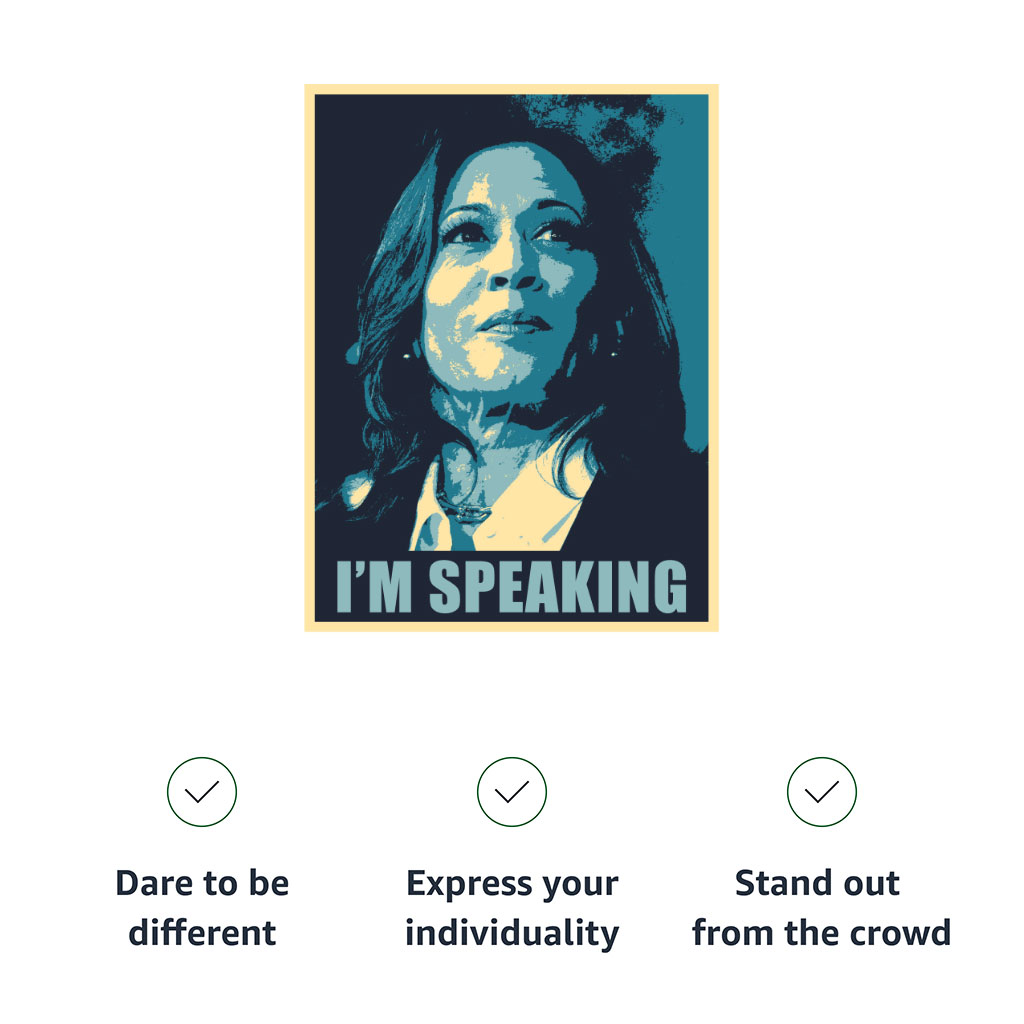Select the word "different"
Screen dimensions: 1024x1024
point(202,933)
